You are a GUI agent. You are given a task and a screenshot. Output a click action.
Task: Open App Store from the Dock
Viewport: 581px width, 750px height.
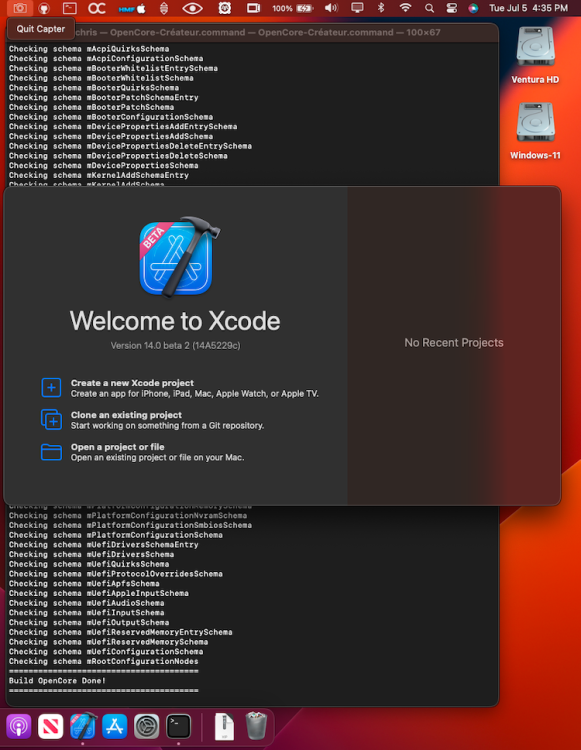pyautogui.click(x=115, y=726)
